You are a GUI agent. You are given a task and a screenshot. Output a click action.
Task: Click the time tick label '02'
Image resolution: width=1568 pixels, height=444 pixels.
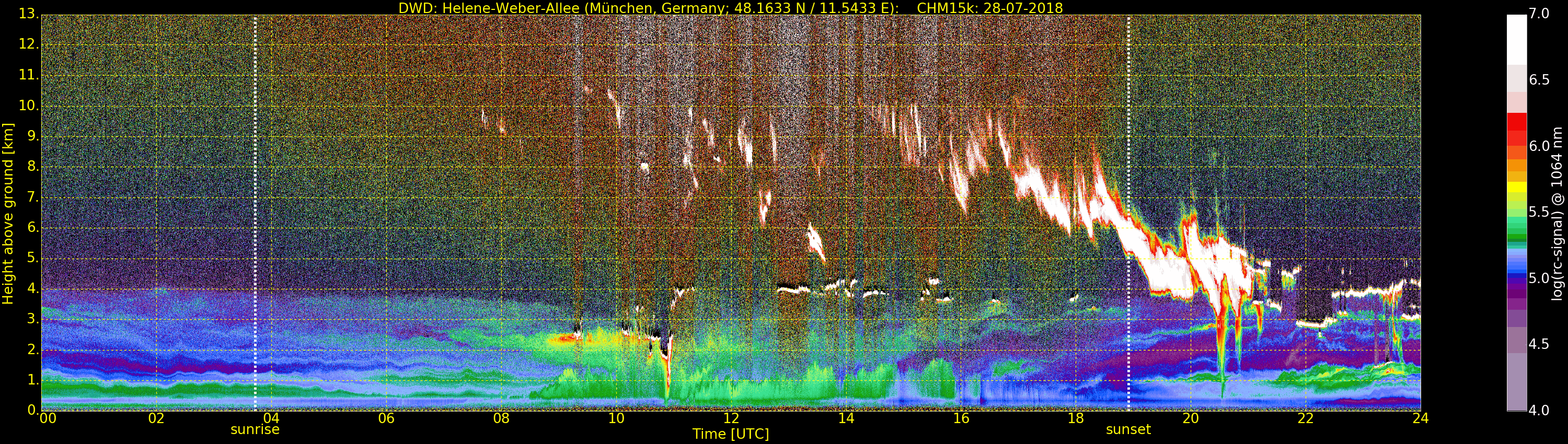(156, 418)
